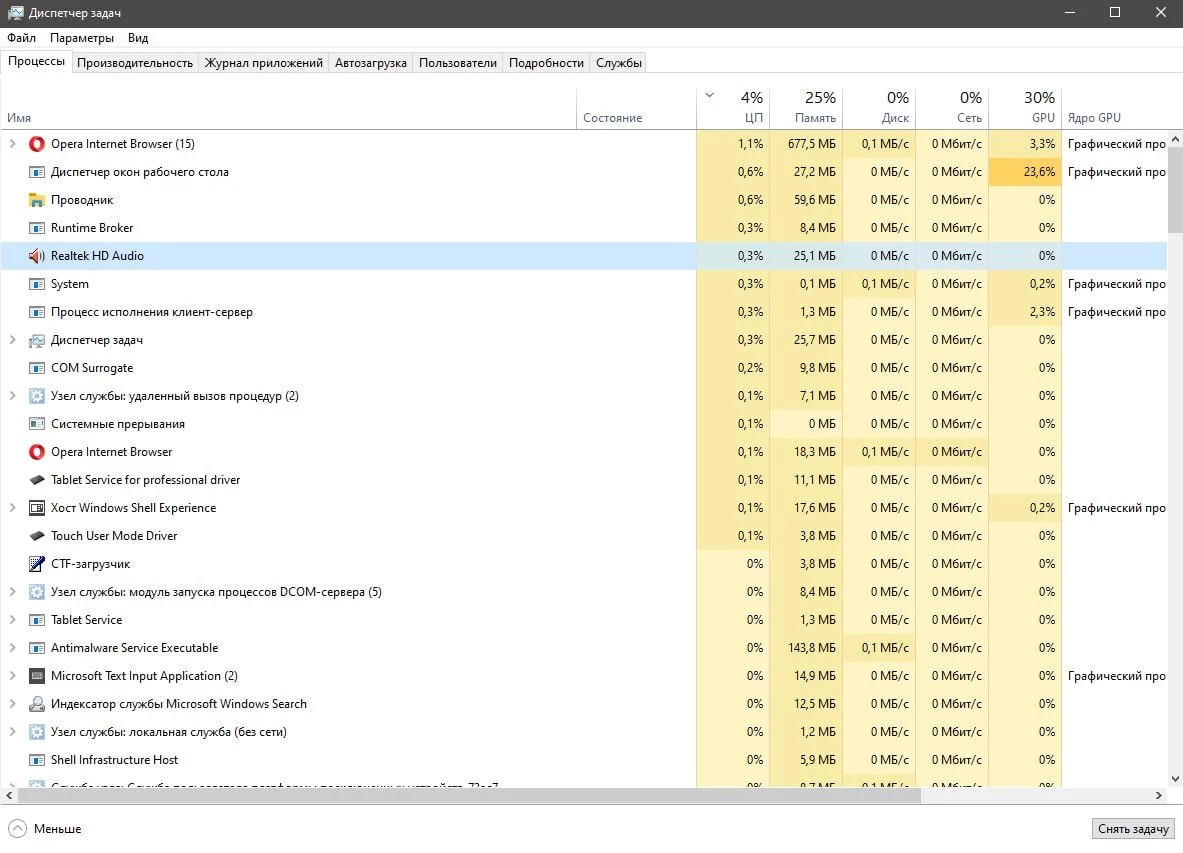This screenshot has width=1183, height=853.
Task: Select the Tablet Service for professional driver icon
Action: (36, 480)
